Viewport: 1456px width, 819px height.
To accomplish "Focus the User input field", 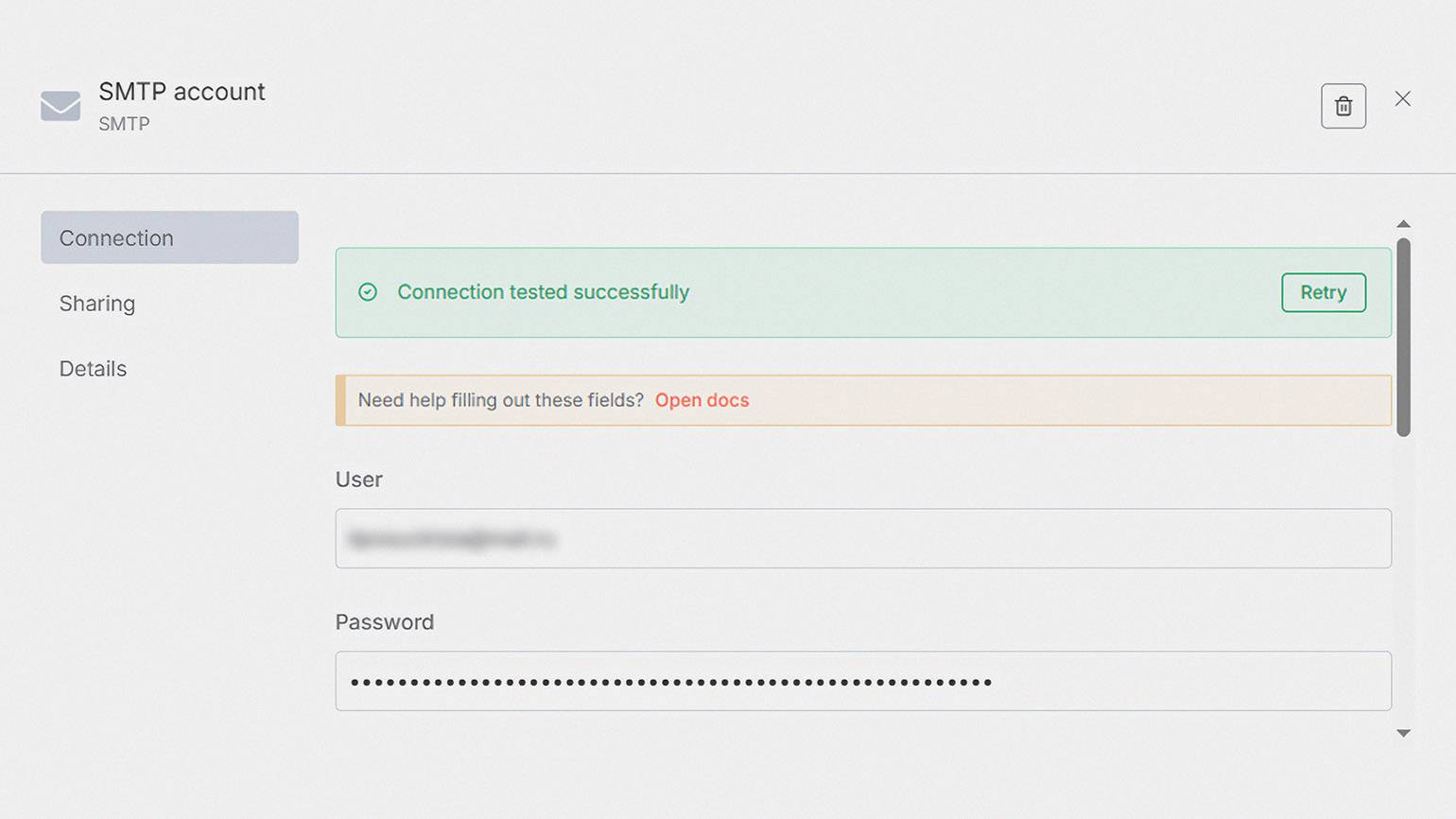I will pos(862,539).
